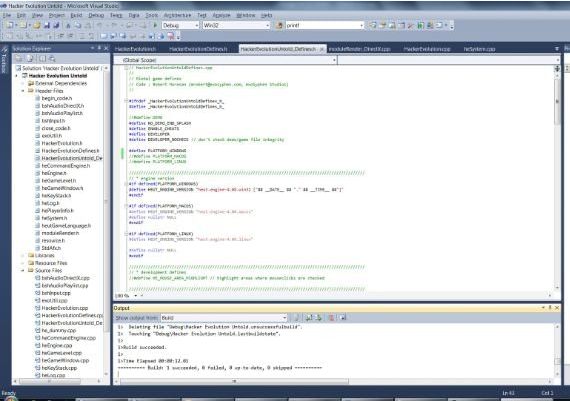Open the Window menu
The width and height of the screenshot is (570, 401).
pos(246,15)
